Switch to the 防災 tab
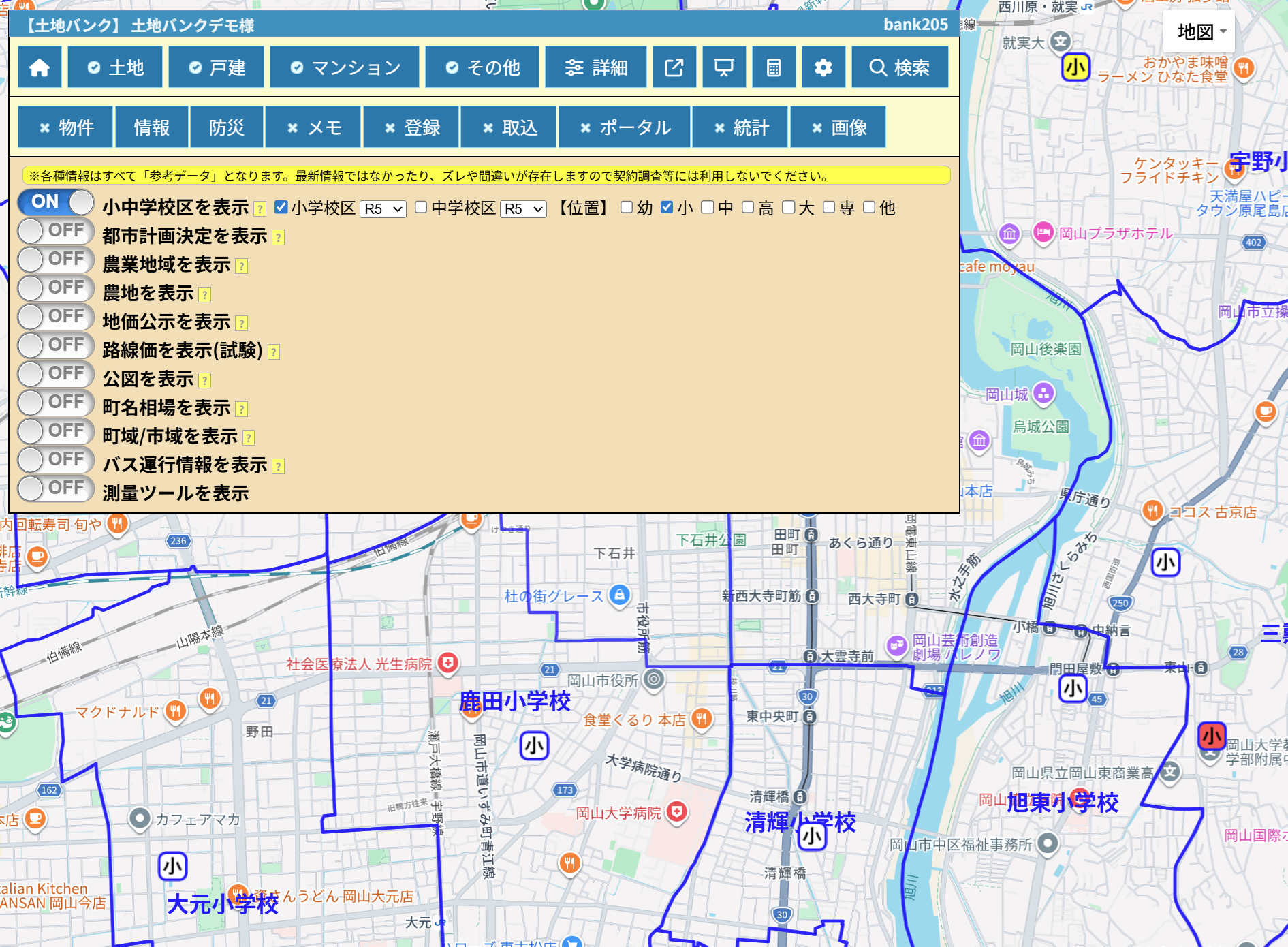The image size is (1288, 947). (226, 127)
